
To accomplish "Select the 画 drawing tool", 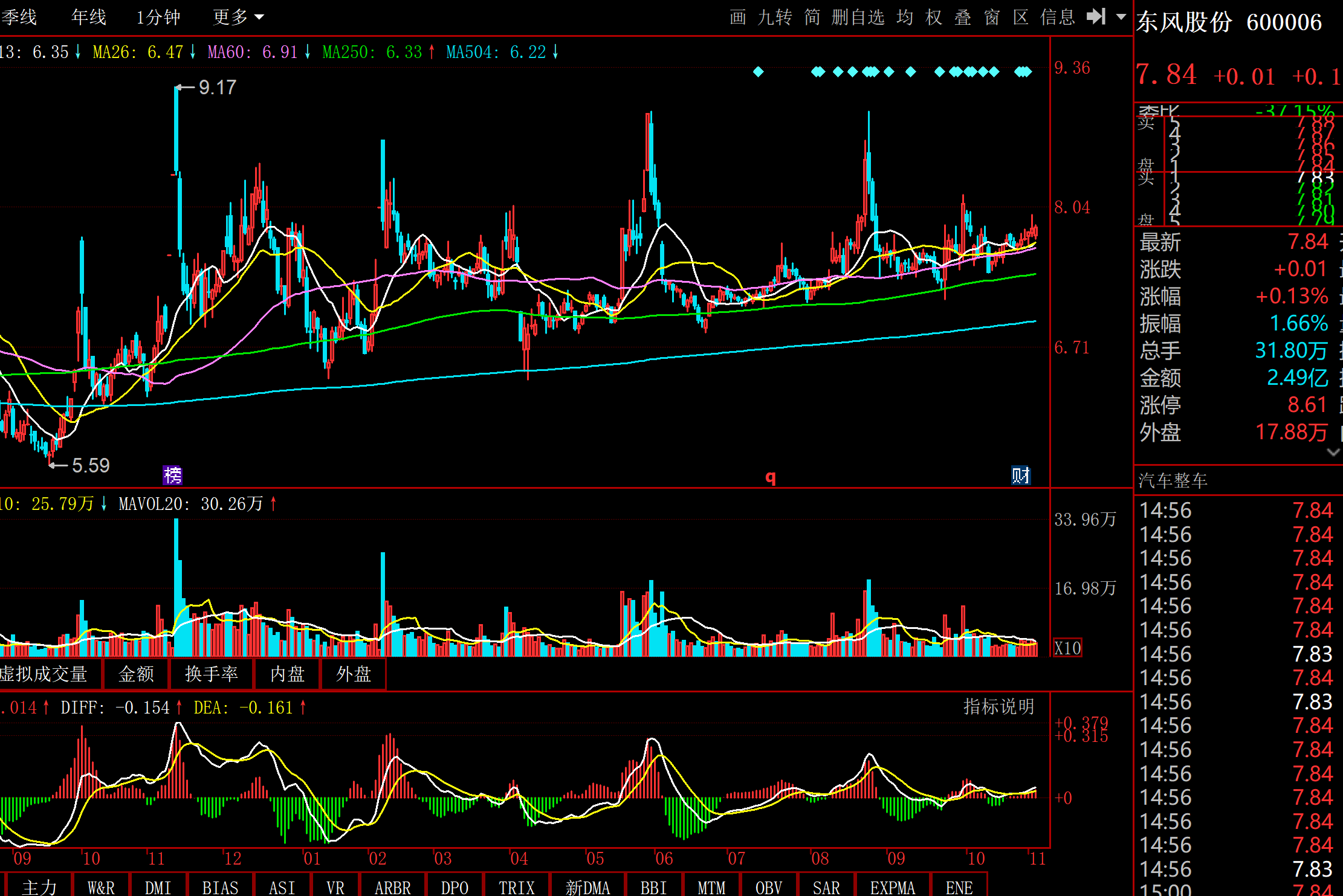I will coord(737,17).
